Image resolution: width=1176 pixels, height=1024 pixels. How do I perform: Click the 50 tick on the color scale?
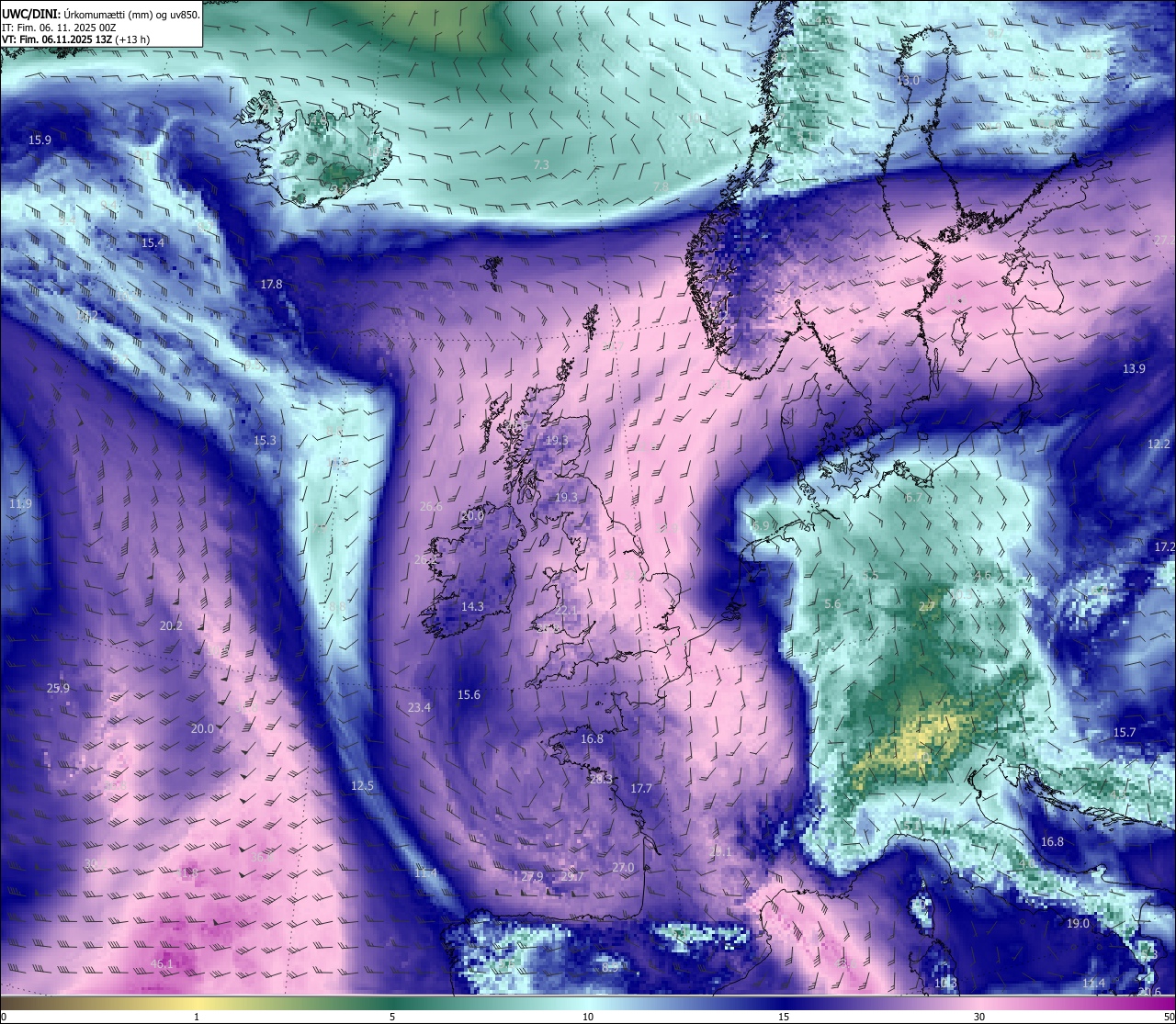pyautogui.click(x=1170, y=1017)
